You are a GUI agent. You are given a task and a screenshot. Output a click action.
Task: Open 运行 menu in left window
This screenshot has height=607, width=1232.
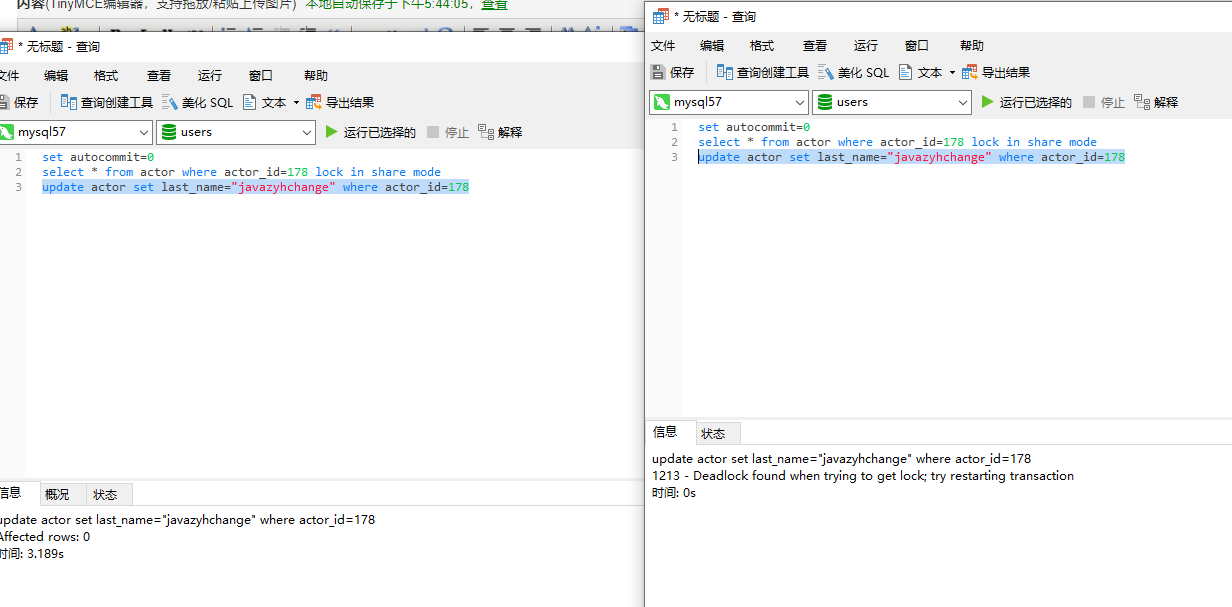210,75
